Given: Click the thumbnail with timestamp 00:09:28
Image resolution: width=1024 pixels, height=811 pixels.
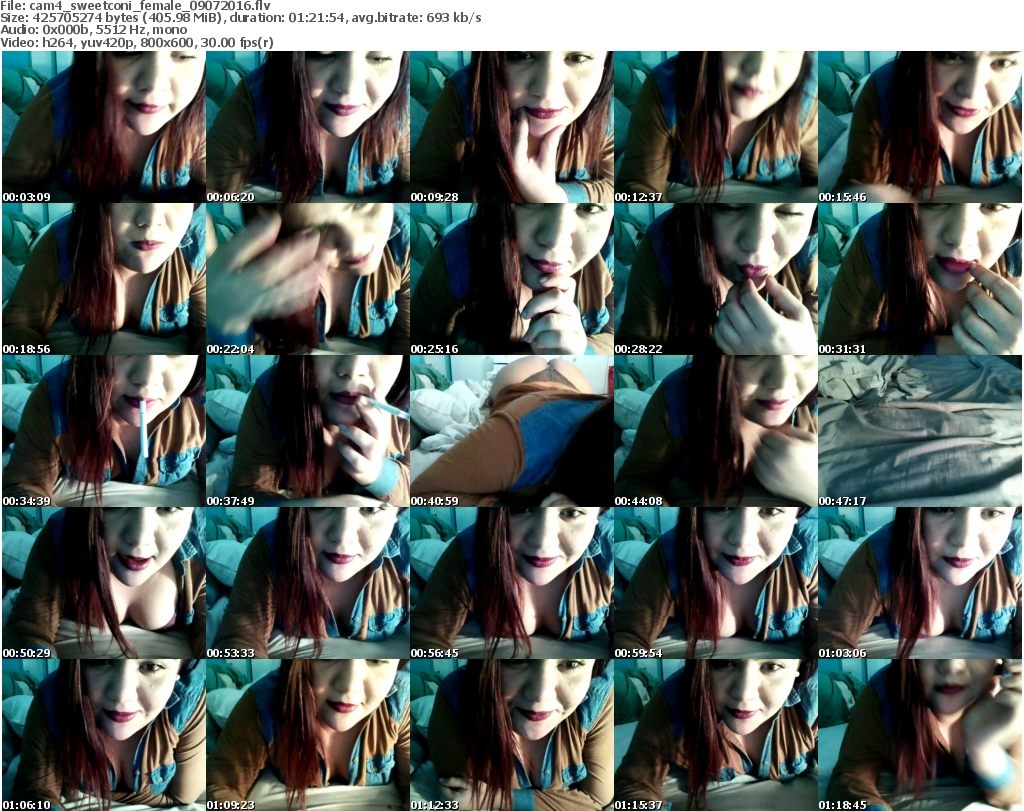Looking at the screenshot, I should pos(511,127).
